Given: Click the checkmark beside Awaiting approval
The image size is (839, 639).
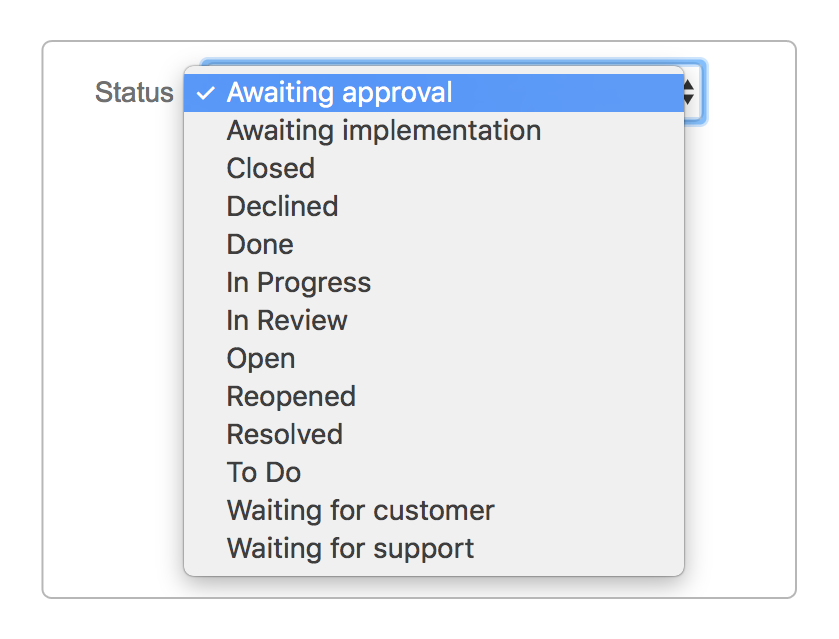Looking at the screenshot, I should click(206, 93).
